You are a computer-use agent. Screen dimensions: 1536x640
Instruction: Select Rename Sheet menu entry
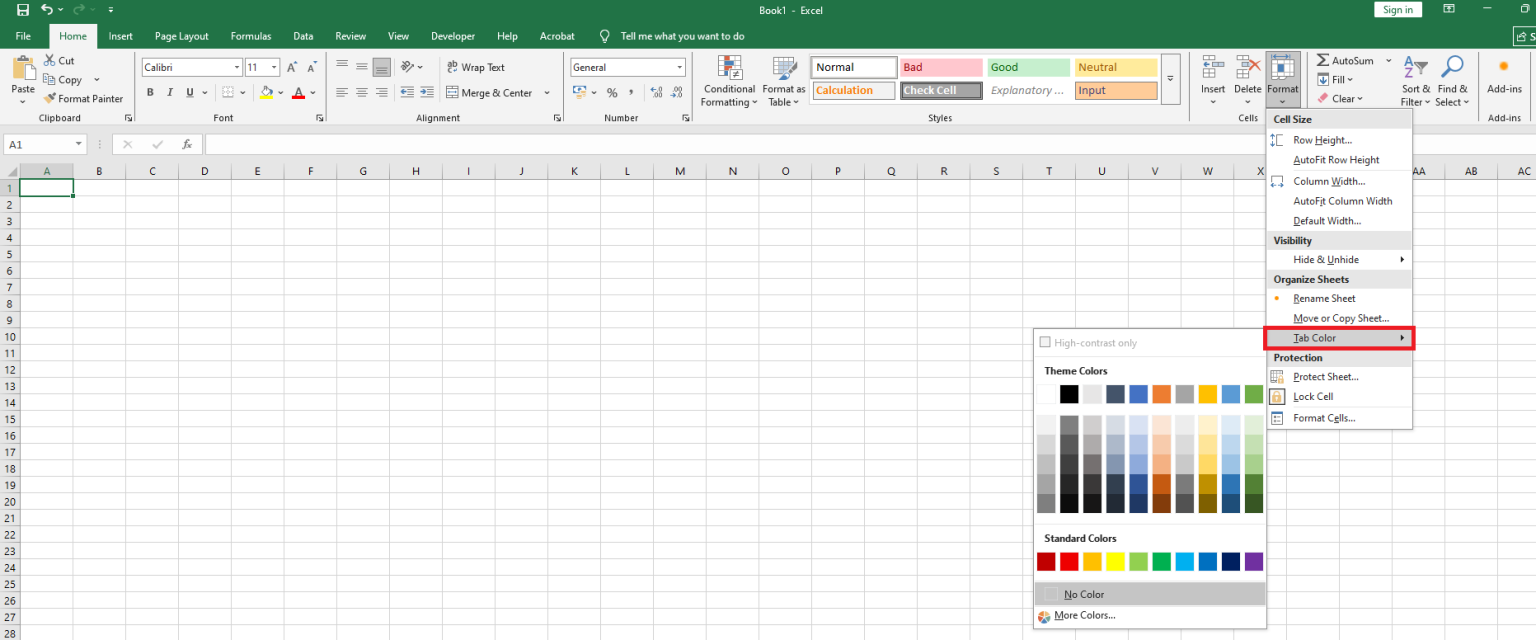coord(1339,299)
